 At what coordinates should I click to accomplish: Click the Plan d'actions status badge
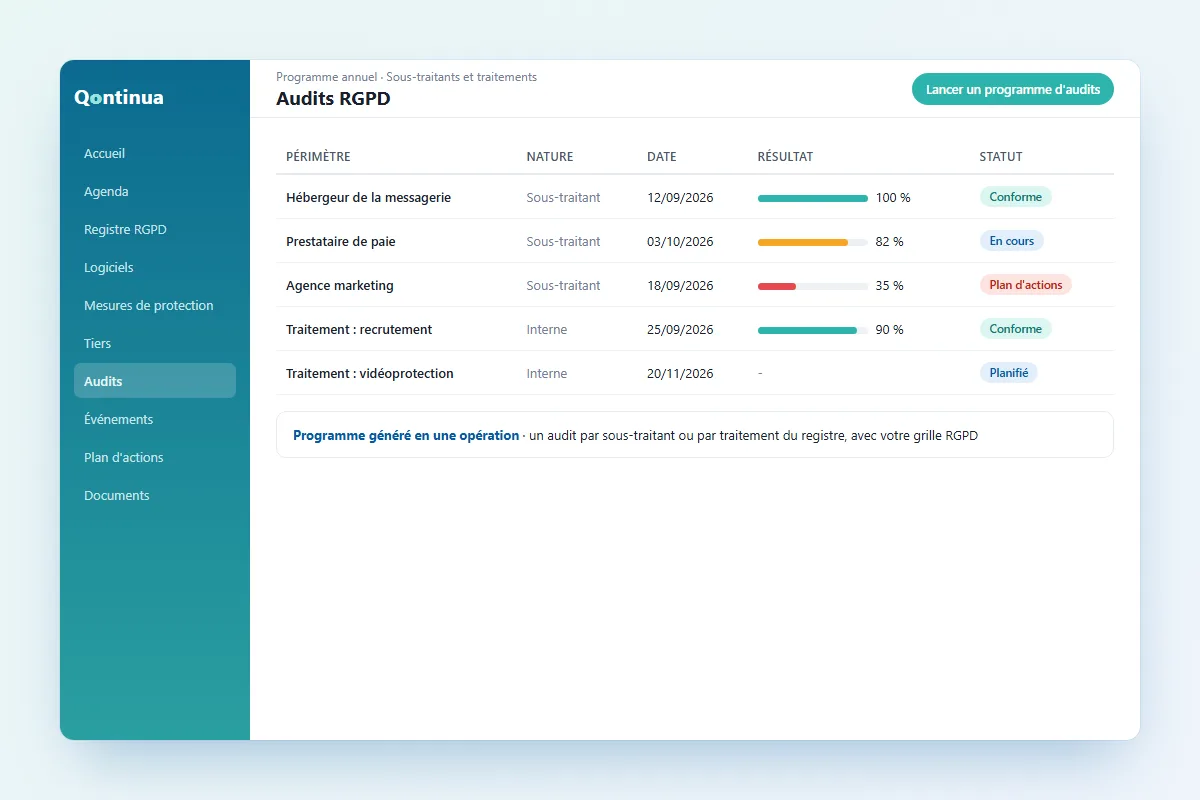click(x=1025, y=285)
